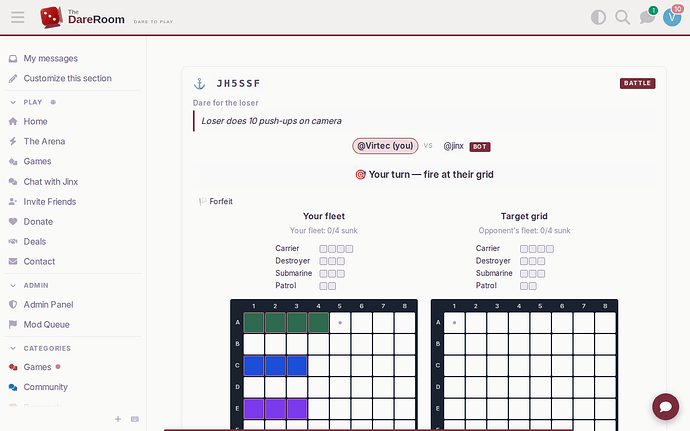690x431 pixels.
Task: Click the red icon beside Games category
Action: point(13,367)
